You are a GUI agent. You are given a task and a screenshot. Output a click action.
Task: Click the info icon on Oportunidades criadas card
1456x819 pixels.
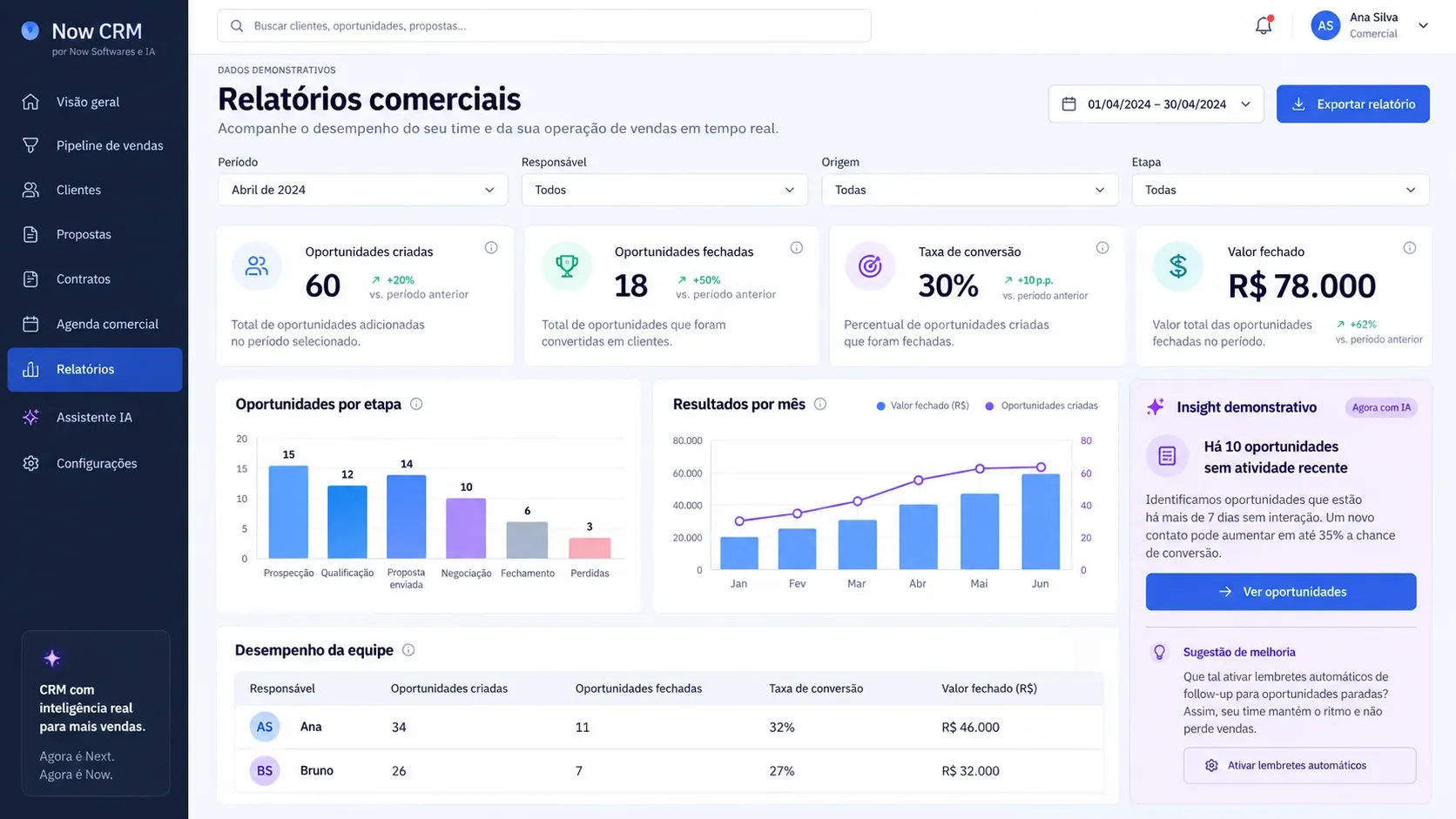coord(491,248)
